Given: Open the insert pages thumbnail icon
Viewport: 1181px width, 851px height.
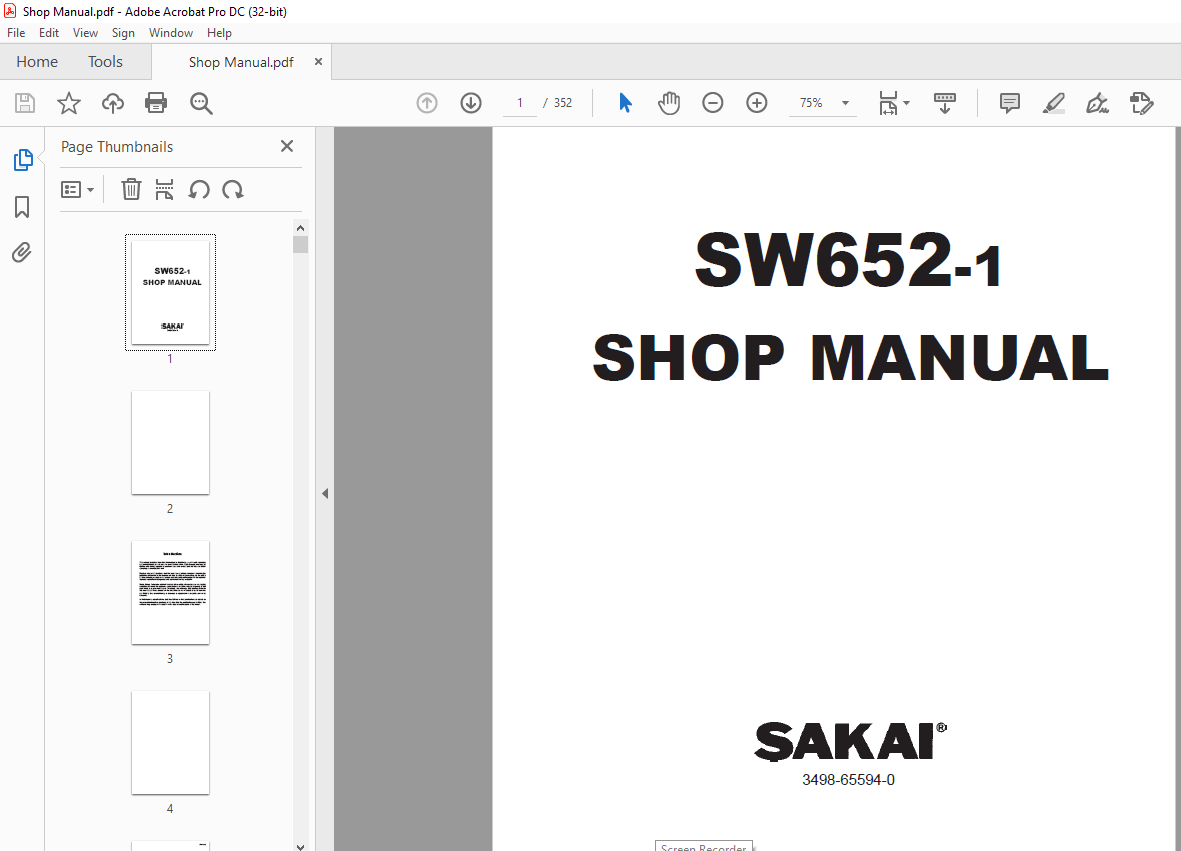Looking at the screenshot, I should pyautogui.click(x=164, y=189).
